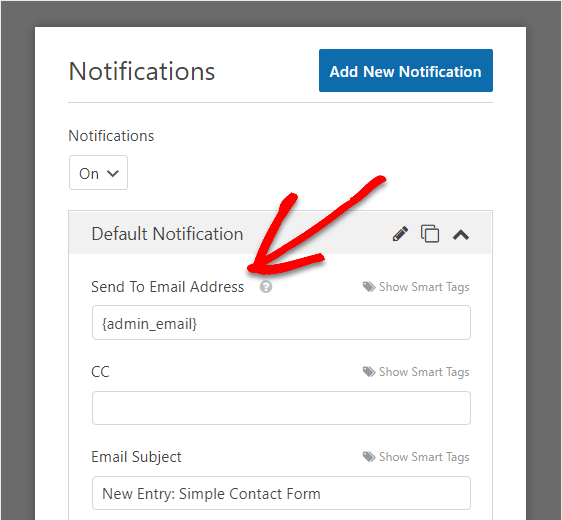Open the Notifications On dropdown
The width and height of the screenshot is (562, 520).
pos(98,173)
